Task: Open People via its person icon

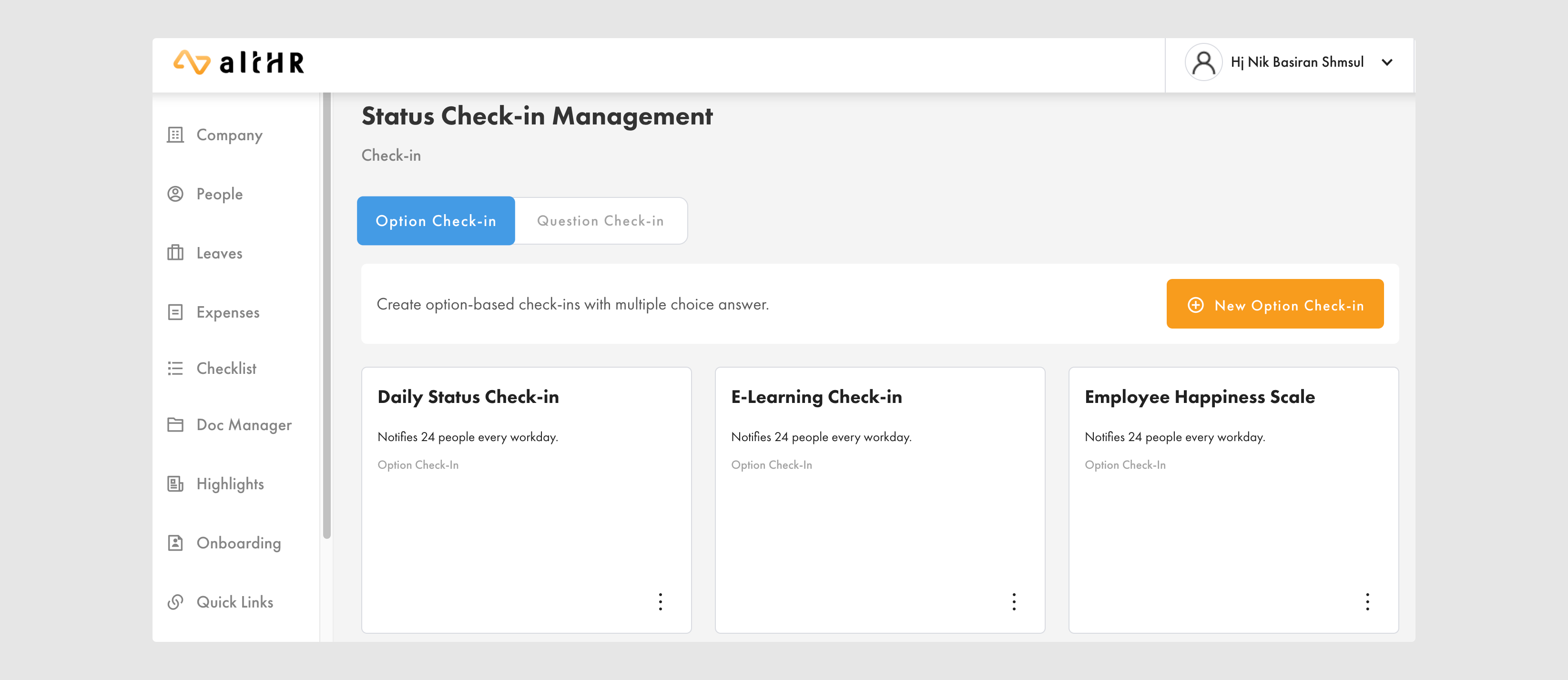Action: [175, 194]
